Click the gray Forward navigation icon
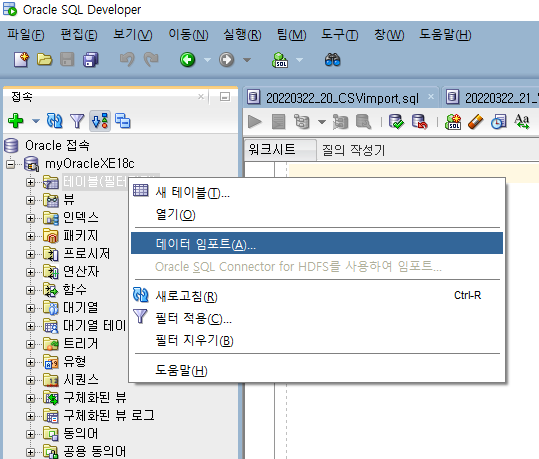This screenshot has height=459, width=539. pyautogui.click(x=227, y=60)
